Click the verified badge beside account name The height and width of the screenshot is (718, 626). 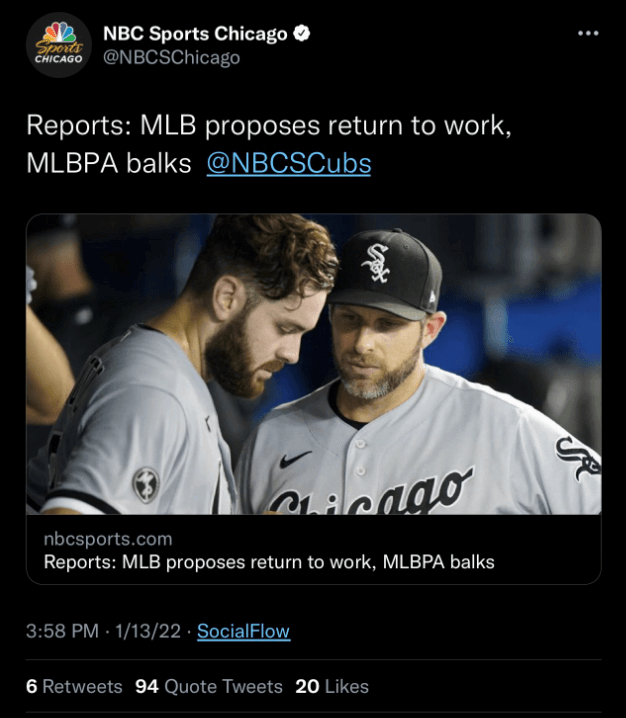[x=301, y=34]
